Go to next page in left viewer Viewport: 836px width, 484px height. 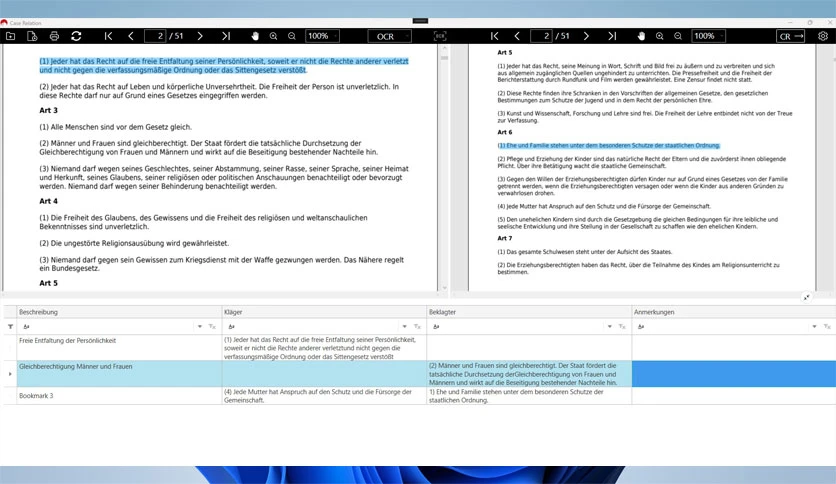200,36
